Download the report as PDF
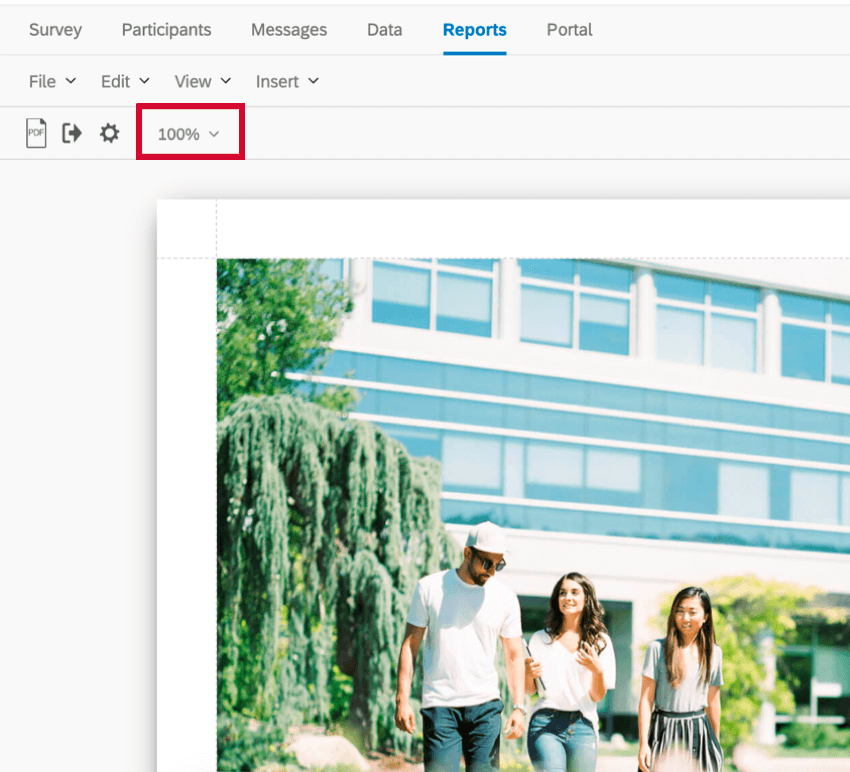The height and width of the screenshot is (772, 850). pos(36,132)
